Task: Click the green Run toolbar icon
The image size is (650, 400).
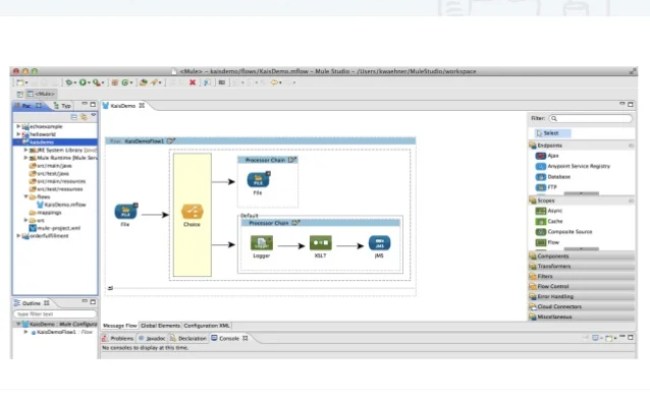Action: click(83, 82)
